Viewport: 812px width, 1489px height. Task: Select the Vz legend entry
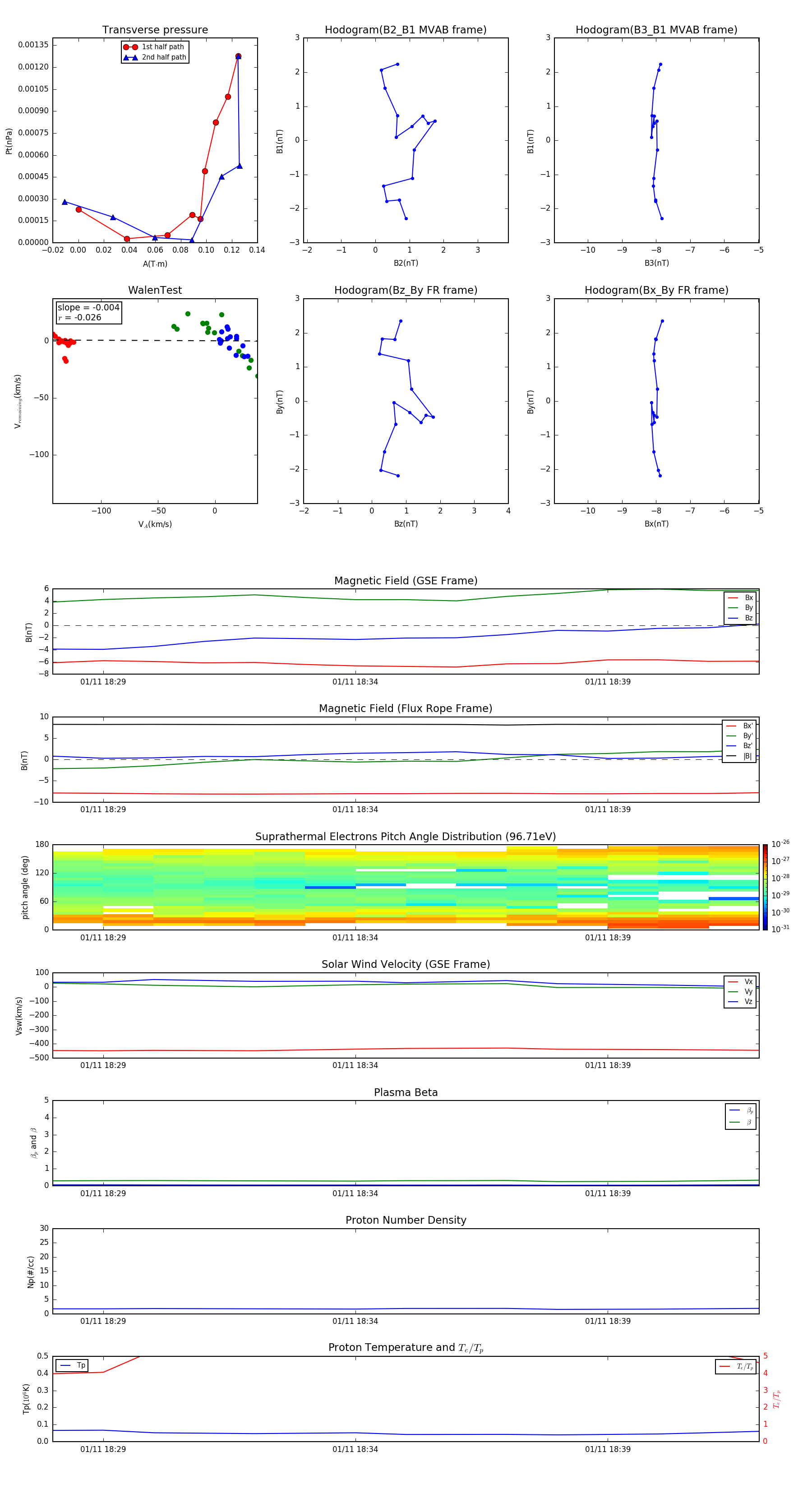tap(740, 1002)
